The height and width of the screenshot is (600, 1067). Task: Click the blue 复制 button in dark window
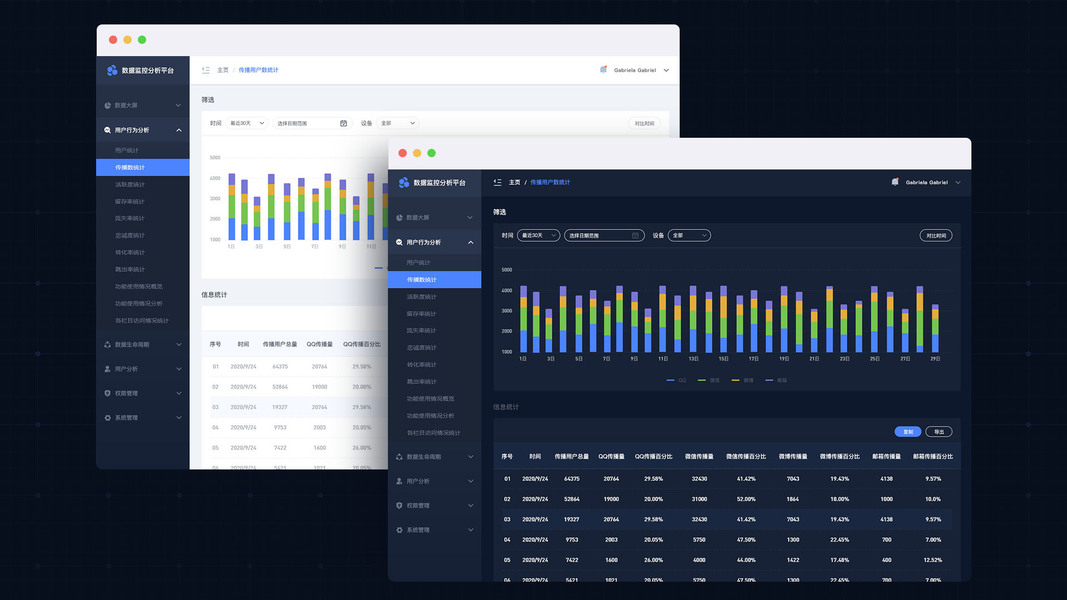pos(908,432)
